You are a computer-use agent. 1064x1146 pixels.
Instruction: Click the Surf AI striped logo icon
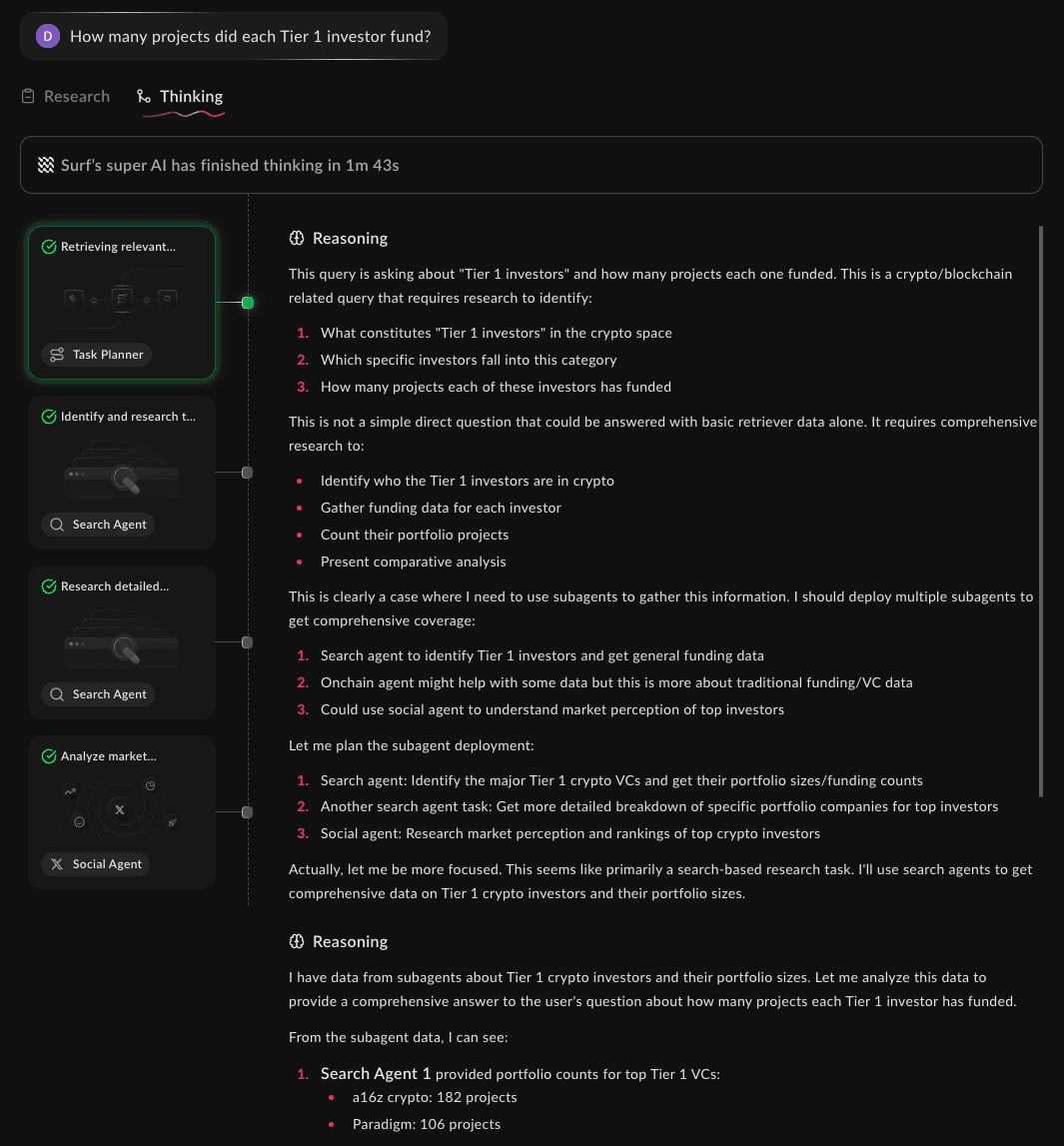click(x=45, y=165)
